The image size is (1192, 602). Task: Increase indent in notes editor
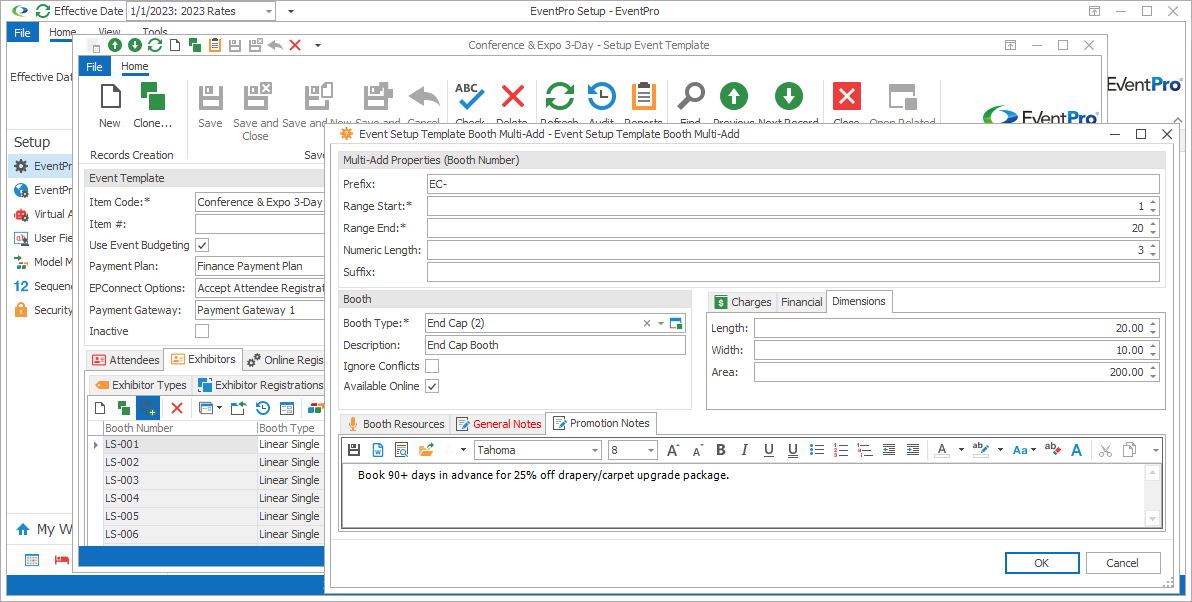(x=913, y=450)
